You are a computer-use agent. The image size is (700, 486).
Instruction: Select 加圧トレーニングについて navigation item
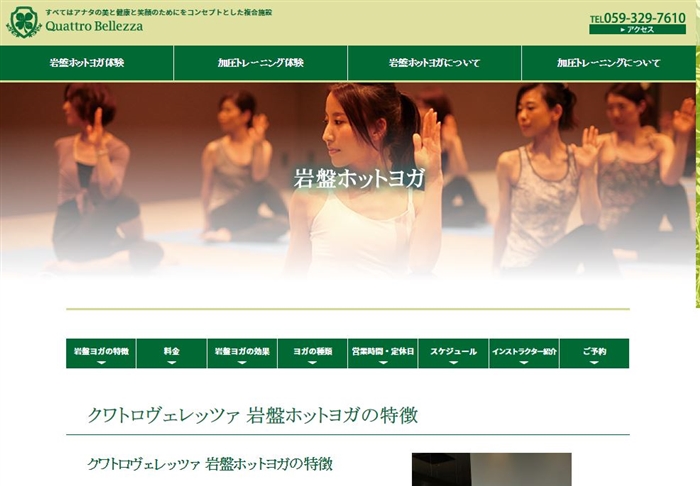tap(608, 63)
